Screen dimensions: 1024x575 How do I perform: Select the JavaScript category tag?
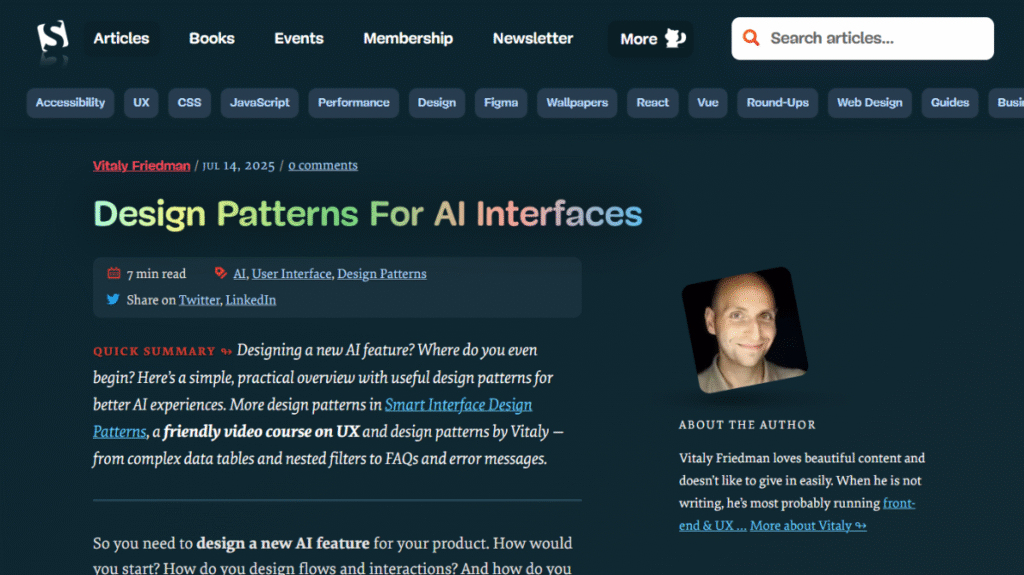point(260,103)
